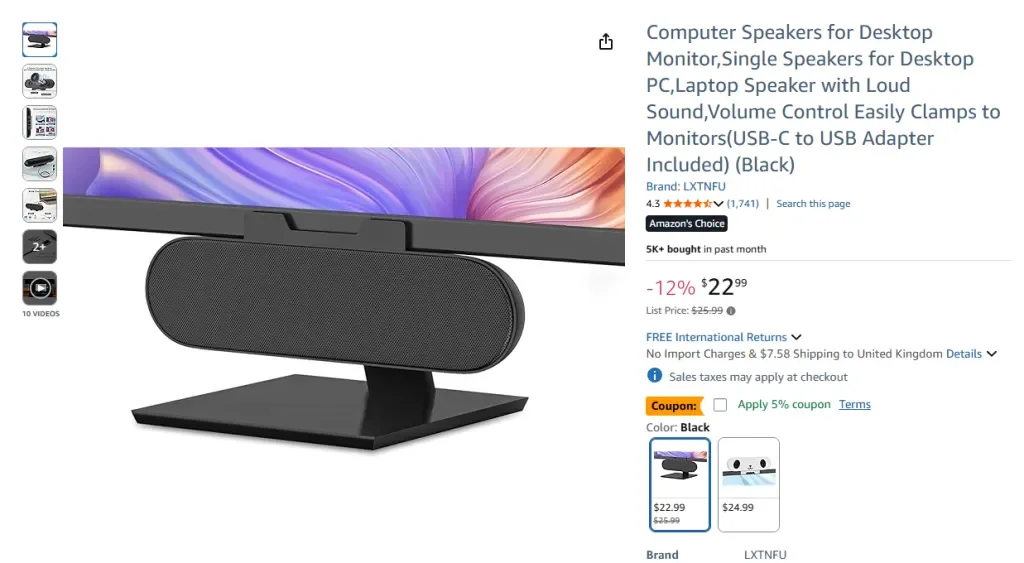Select the Black color option at $22.99
Screen dimensions: 1024x563
[x=680, y=484]
